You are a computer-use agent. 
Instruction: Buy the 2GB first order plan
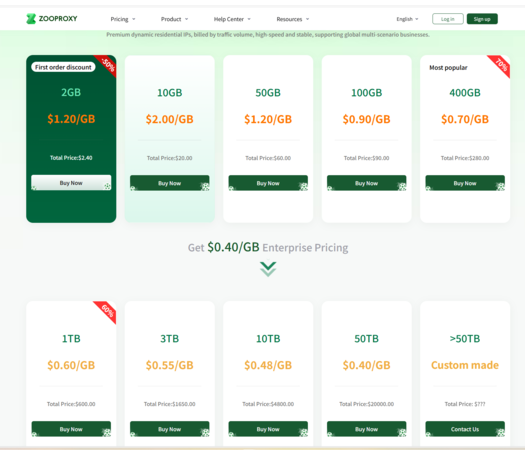pos(71,183)
